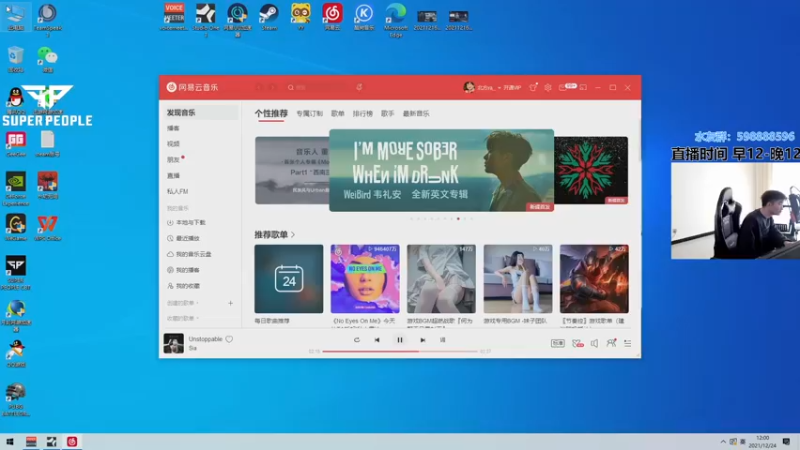
Task: Select the VoiceMeeter desktop shortcut
Action: (x=174, y=17)
